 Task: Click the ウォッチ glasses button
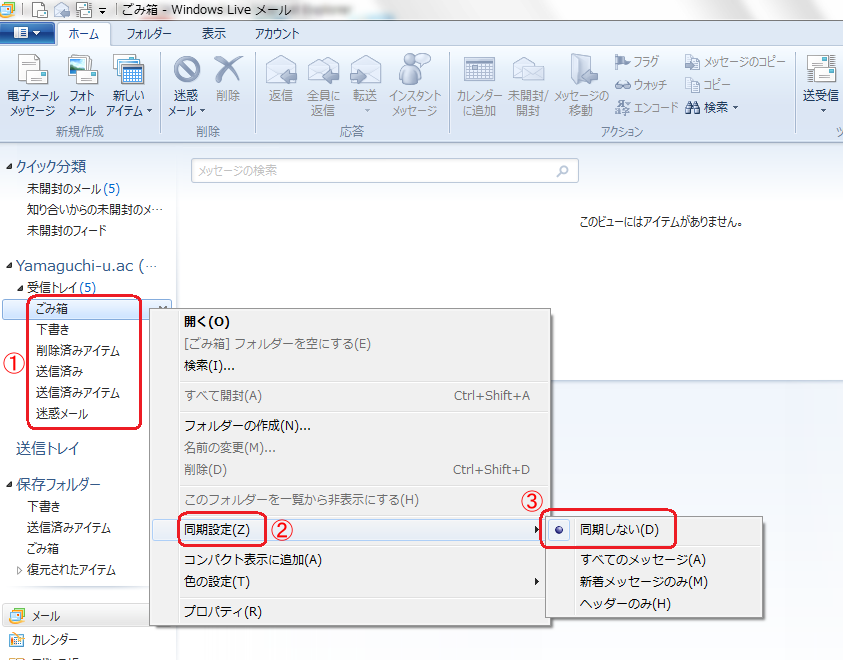point(641,85)
